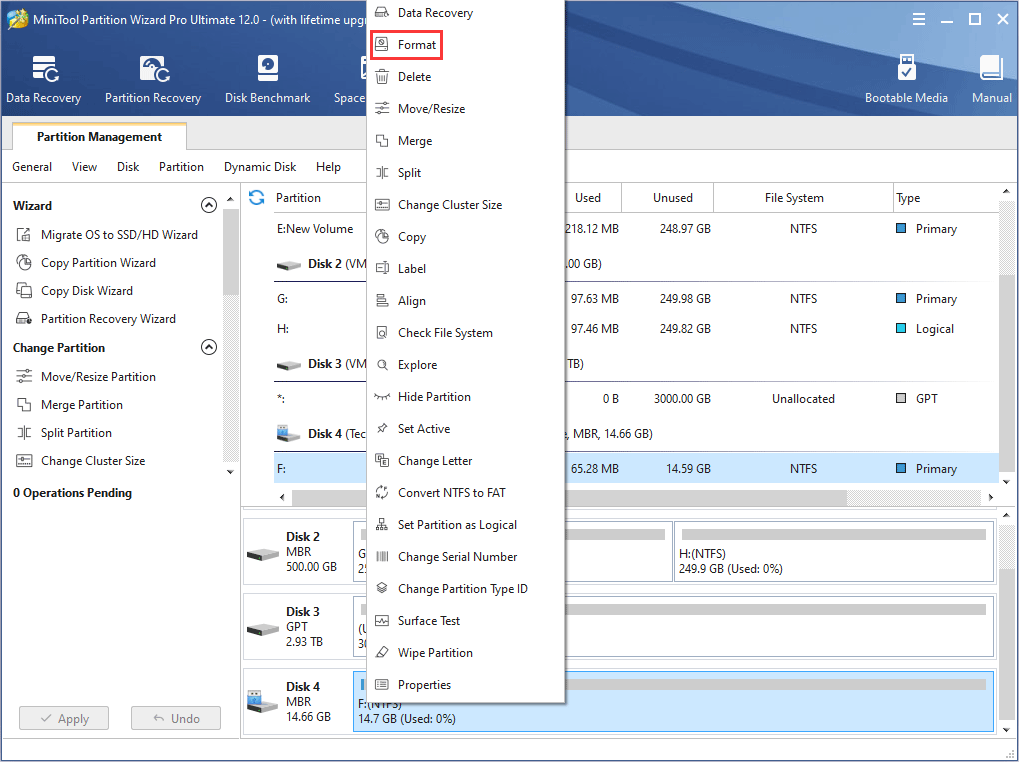The image size is (1019, 762).
Task: Start the Copy Partition Wizard
Action: (86, 262)
